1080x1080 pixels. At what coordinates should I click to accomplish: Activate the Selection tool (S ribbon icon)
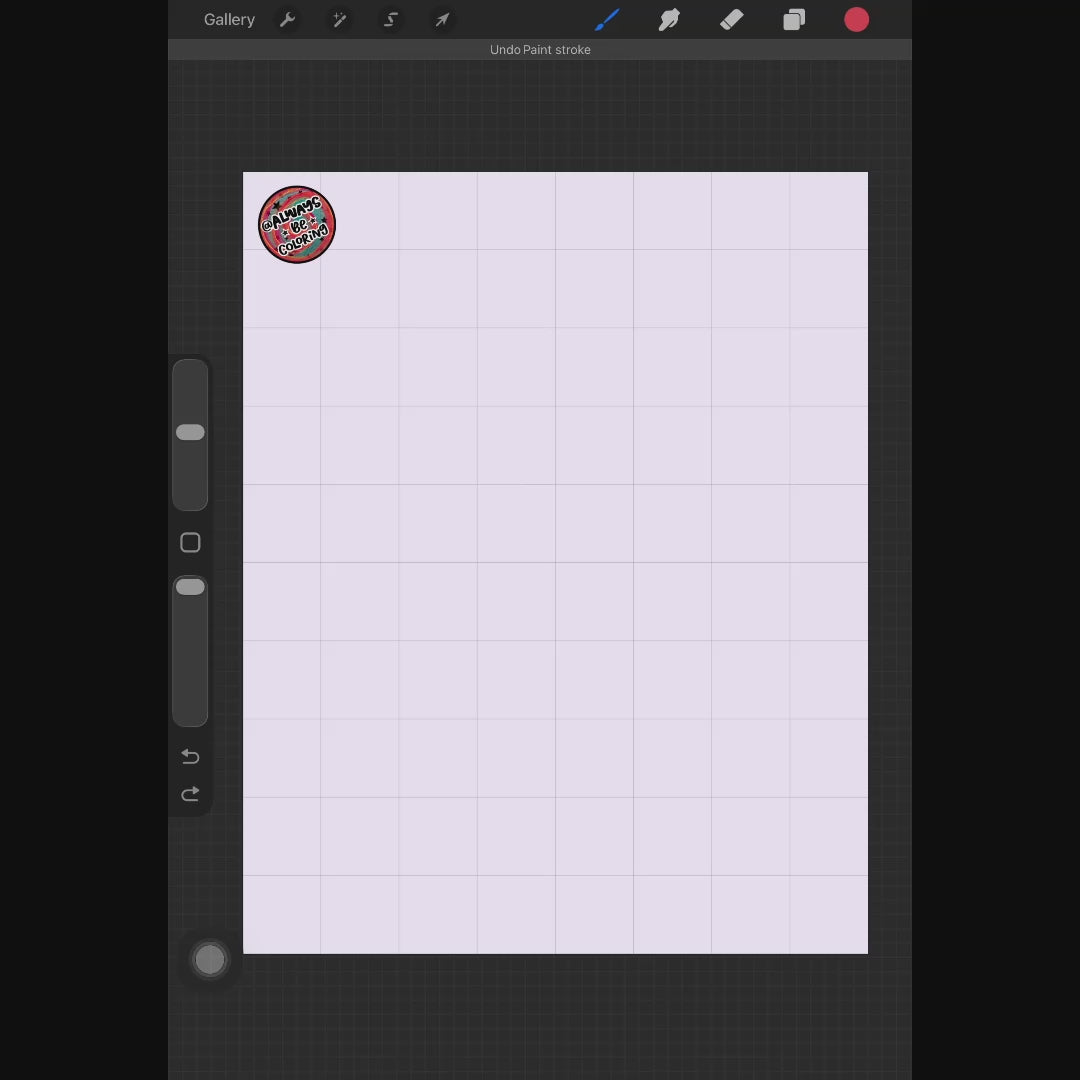click(391, 20)
